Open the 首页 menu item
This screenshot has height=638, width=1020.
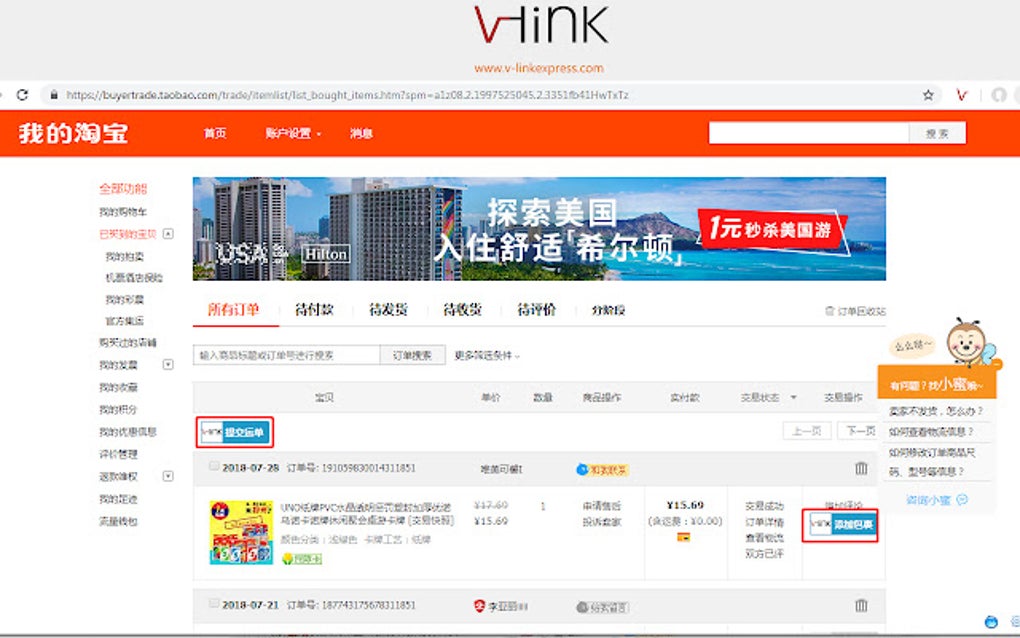(214, 131)
